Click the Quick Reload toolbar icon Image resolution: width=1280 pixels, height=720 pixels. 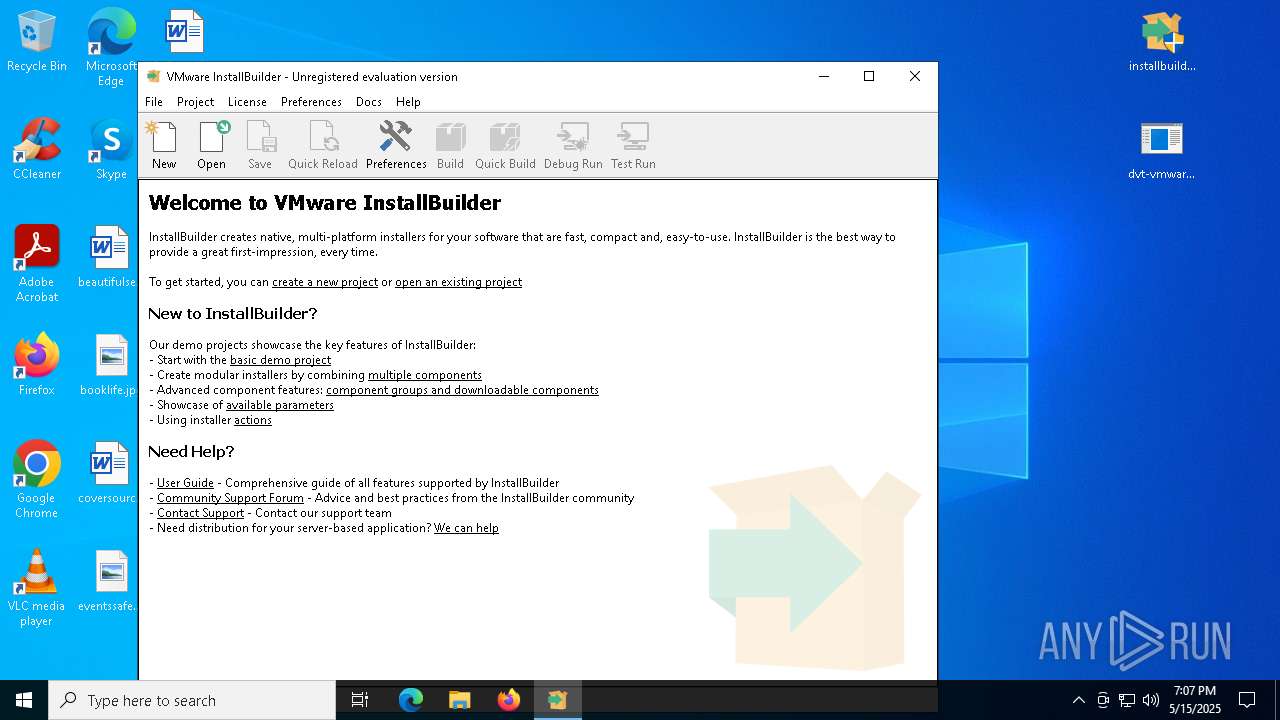pyautogui.click(x=323, y=146)
